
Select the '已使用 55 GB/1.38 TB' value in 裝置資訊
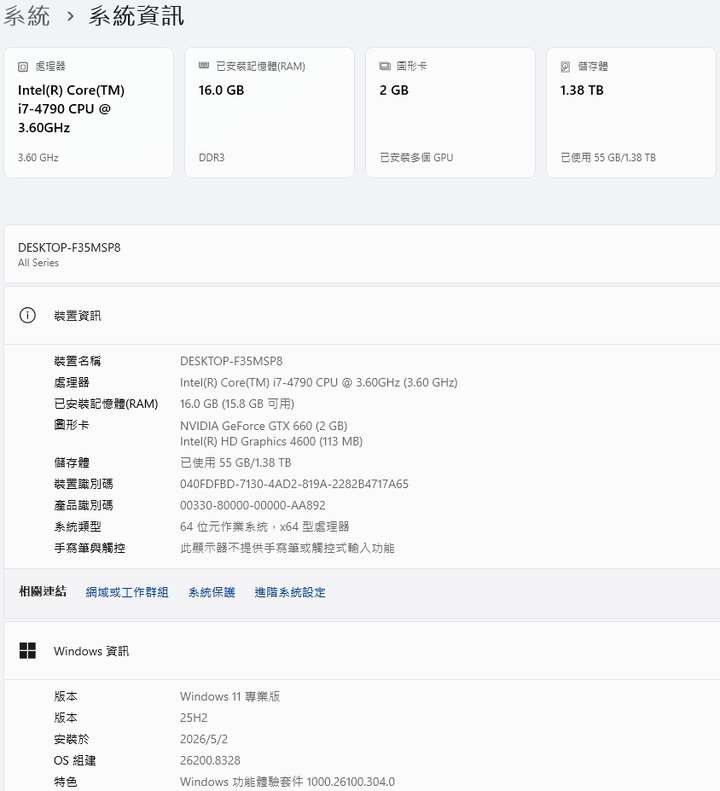point(236,463)
